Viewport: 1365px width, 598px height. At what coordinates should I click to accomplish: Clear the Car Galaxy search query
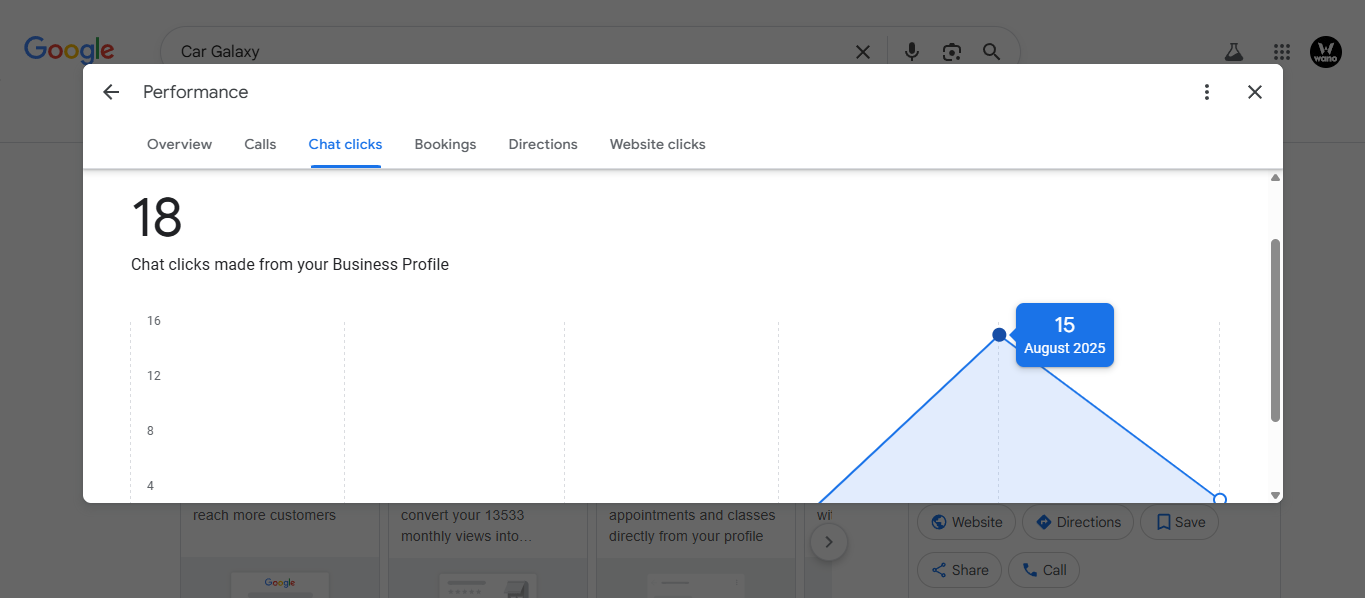point(862,51)
